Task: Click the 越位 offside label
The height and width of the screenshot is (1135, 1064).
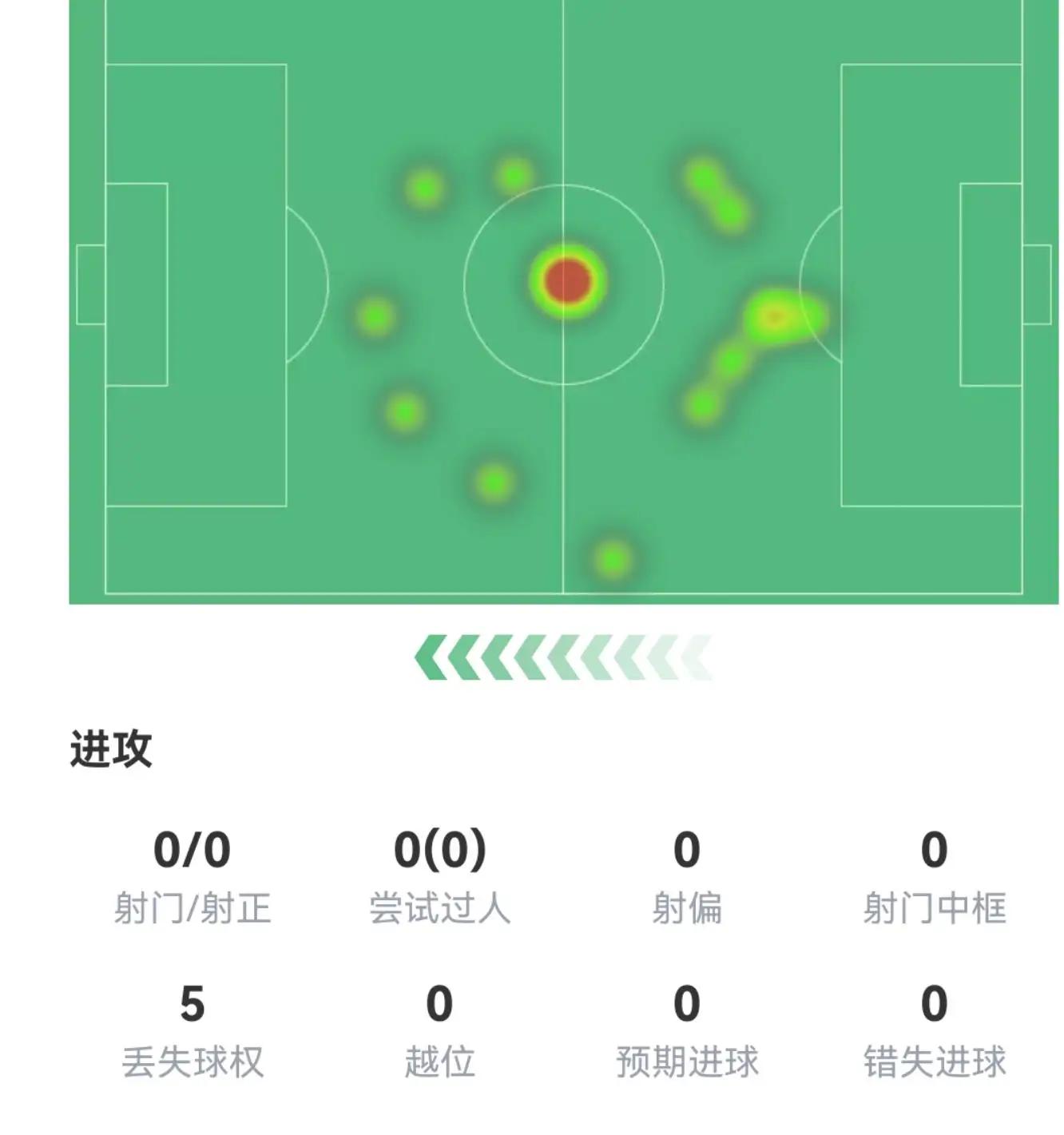Action: tap(439, 1062)
